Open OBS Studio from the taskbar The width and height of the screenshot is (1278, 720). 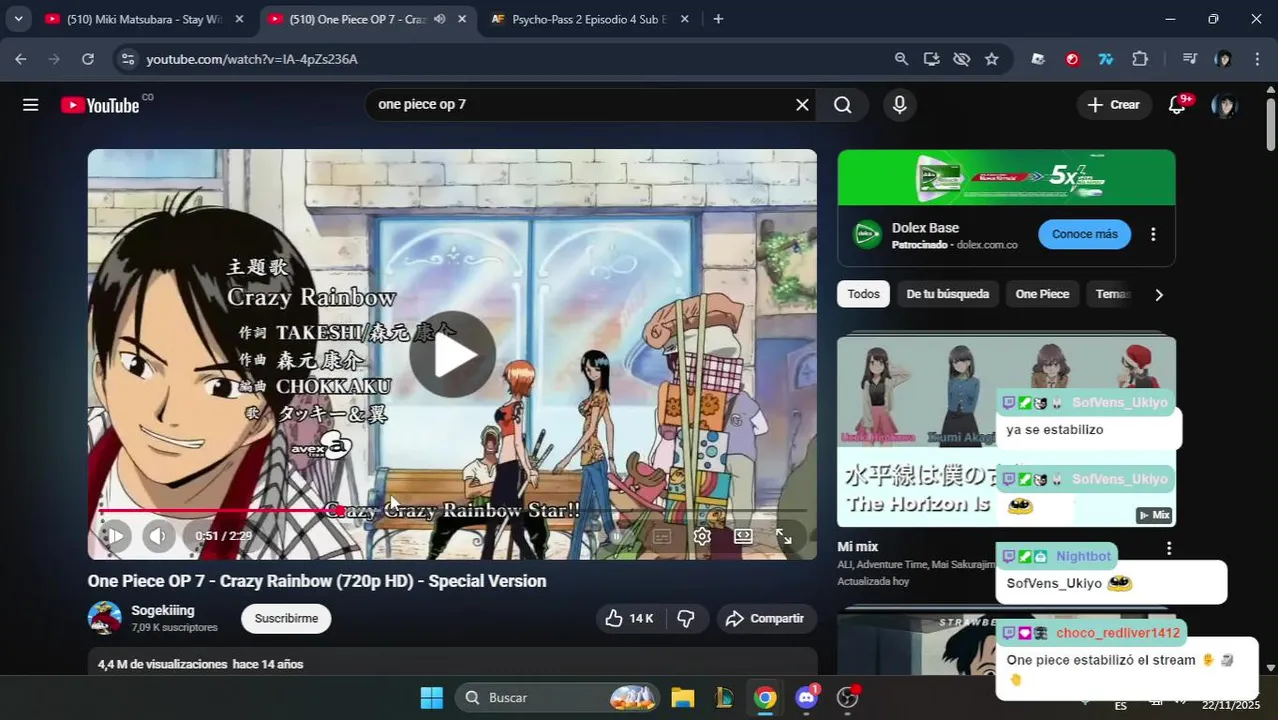click(848, 698)
